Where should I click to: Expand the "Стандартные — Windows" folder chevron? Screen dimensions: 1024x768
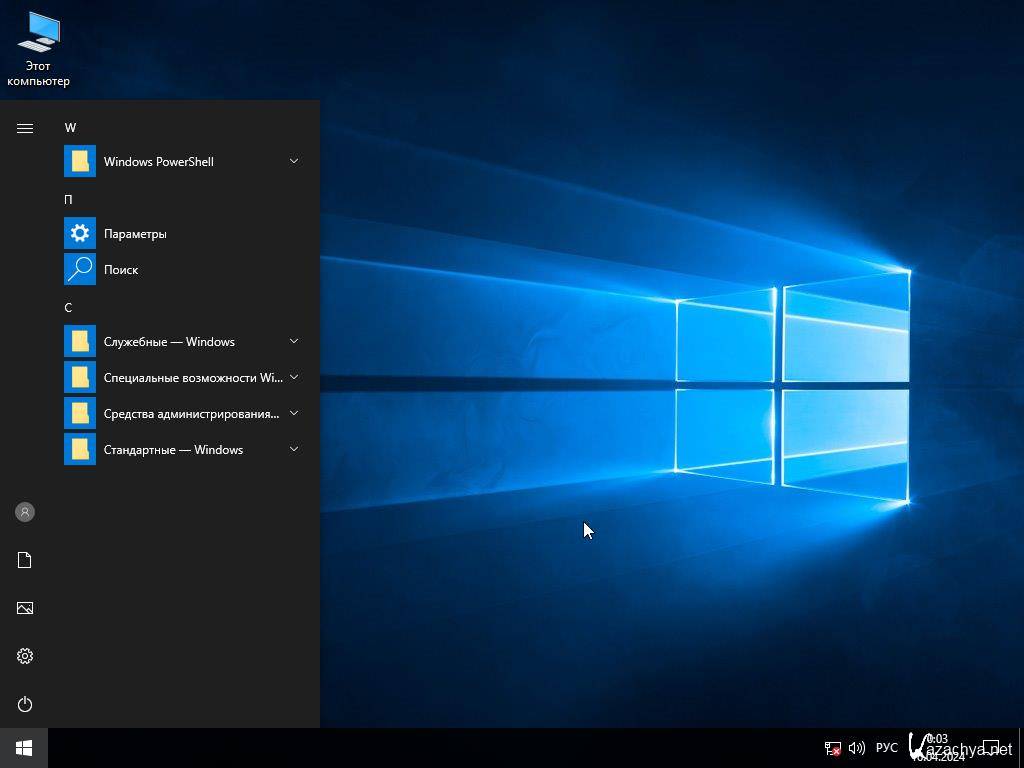click(x=294, y=449)
